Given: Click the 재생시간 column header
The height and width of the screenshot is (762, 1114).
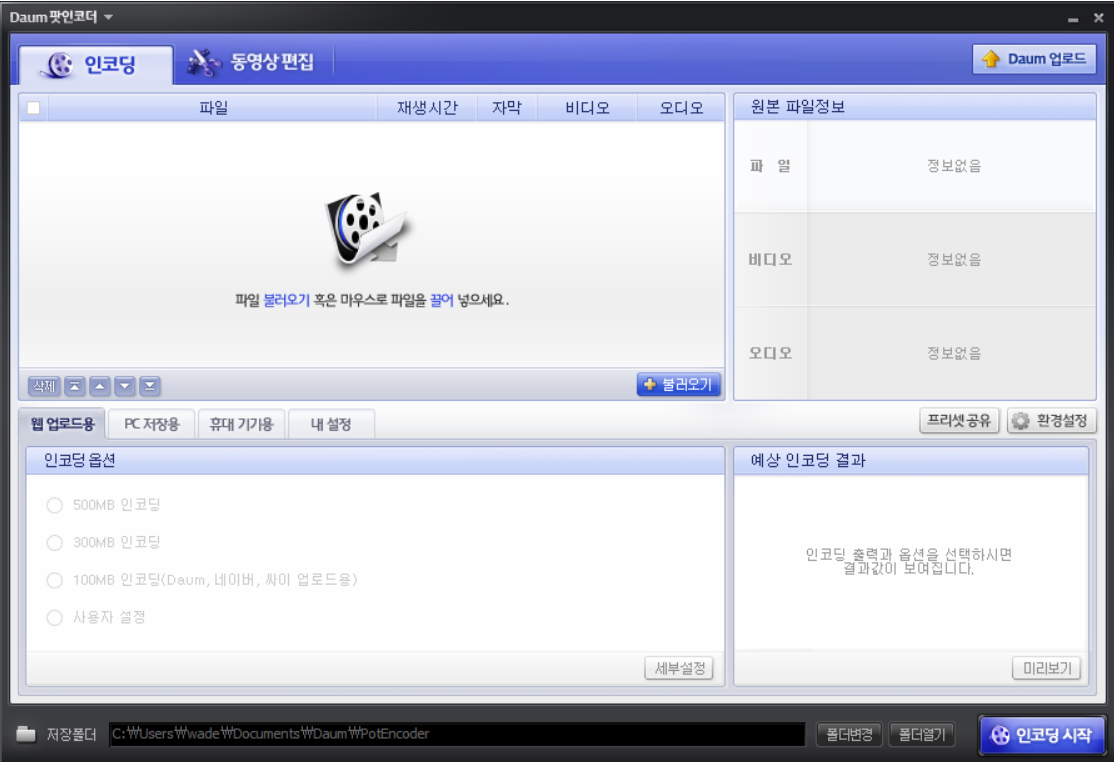Looking at the screenshot, I should point(427,108).
